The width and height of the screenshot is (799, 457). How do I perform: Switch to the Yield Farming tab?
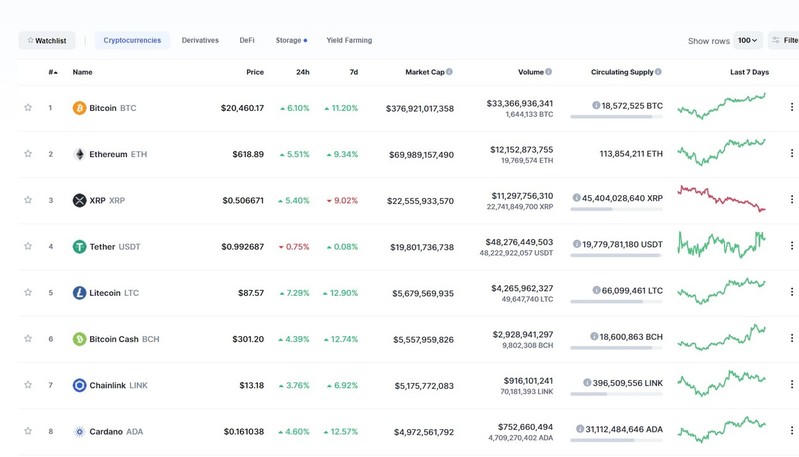coord(347,41)
